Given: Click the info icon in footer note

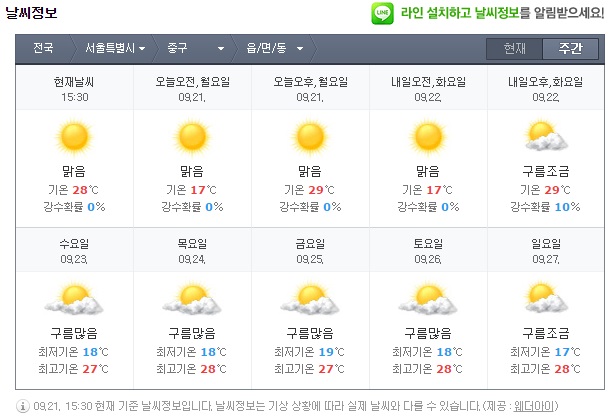Looking at the screenshot, I should point(23,406).
